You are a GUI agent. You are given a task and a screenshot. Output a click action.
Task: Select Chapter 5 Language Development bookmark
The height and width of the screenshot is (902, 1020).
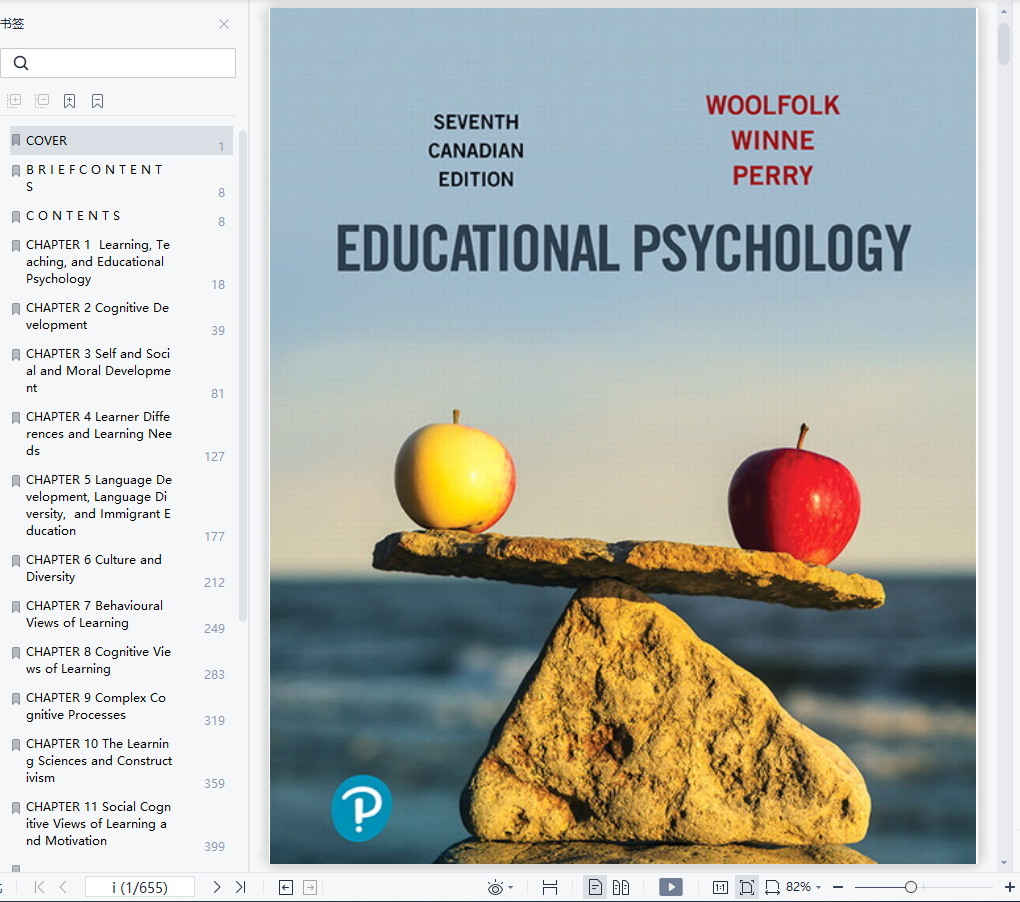pos(121,505)
